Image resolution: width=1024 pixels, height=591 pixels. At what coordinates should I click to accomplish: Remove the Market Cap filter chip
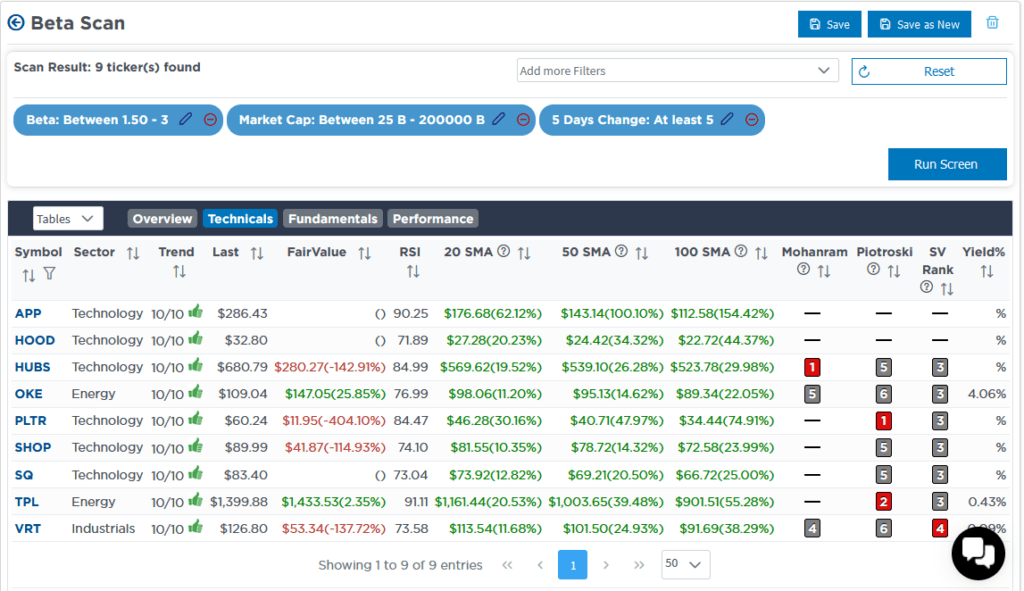[523, 120]
